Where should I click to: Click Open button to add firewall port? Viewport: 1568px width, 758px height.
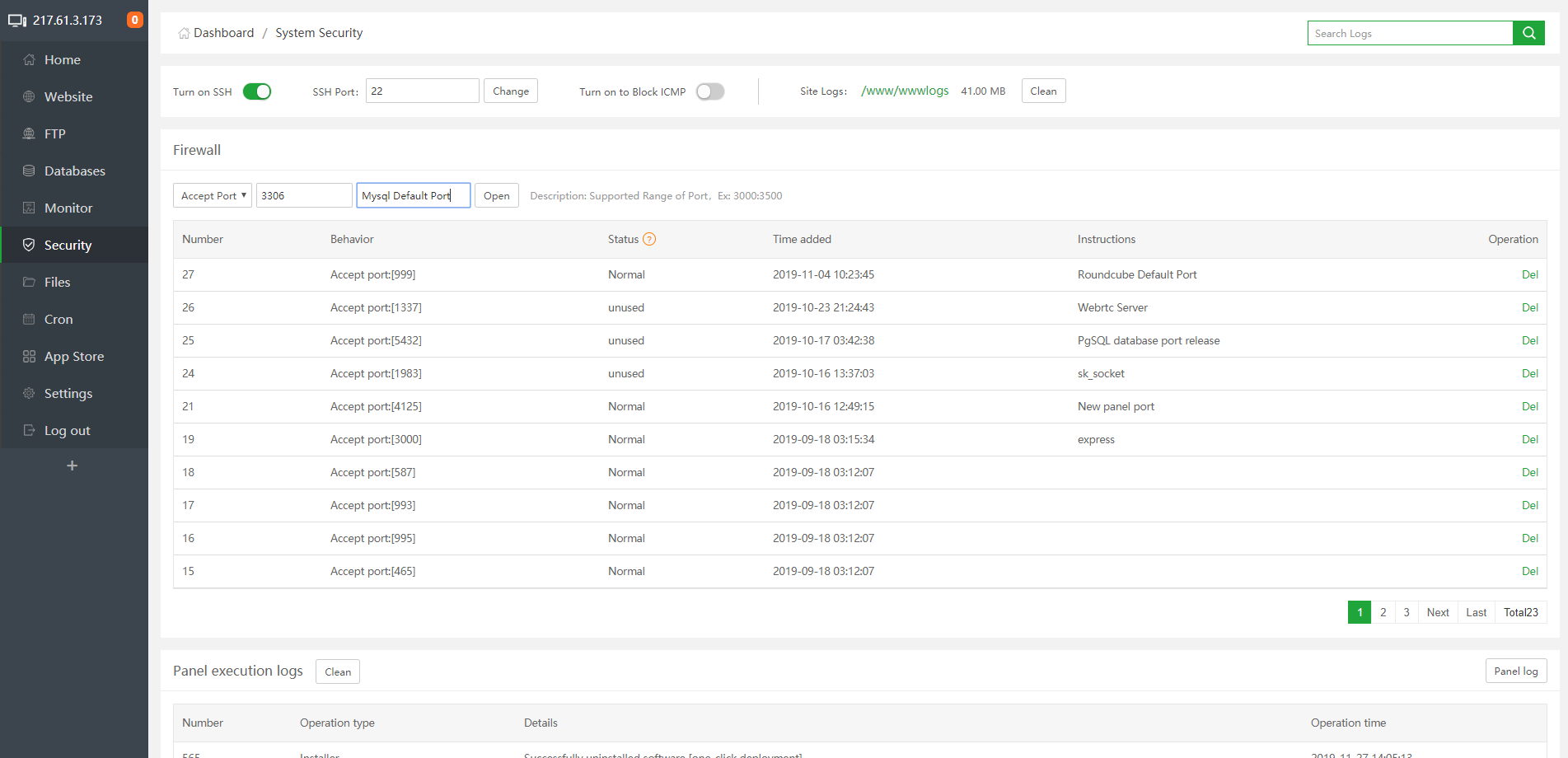[496, 195]
